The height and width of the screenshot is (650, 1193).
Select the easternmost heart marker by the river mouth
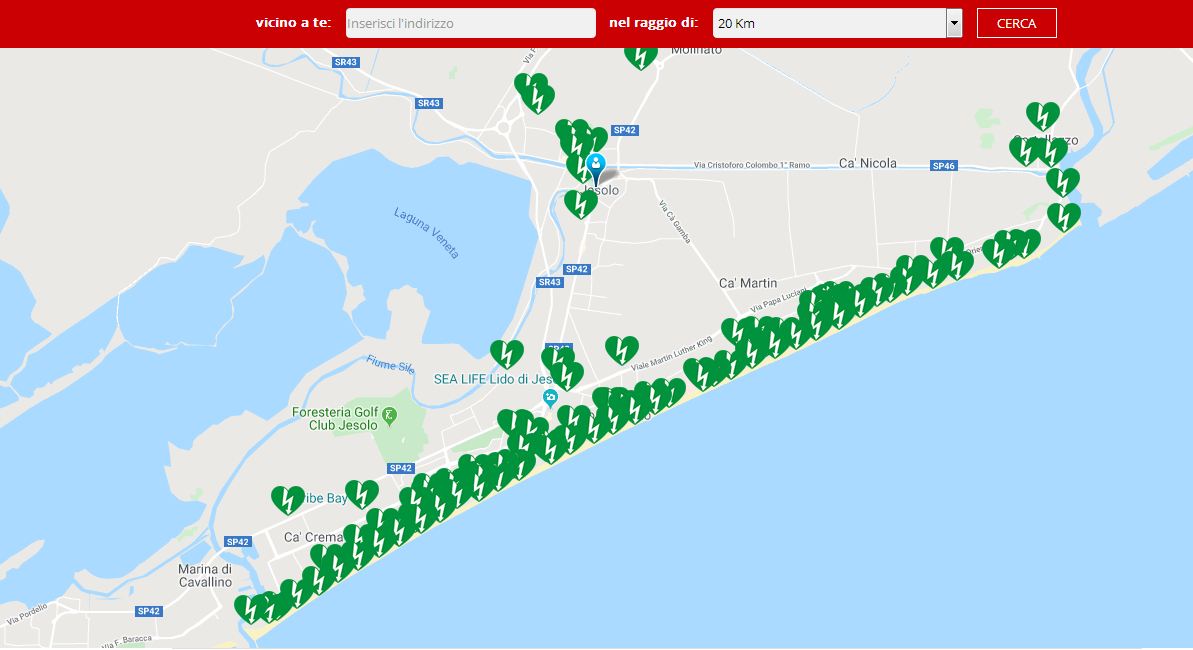pyautogui.click(x=1064, y=217)
